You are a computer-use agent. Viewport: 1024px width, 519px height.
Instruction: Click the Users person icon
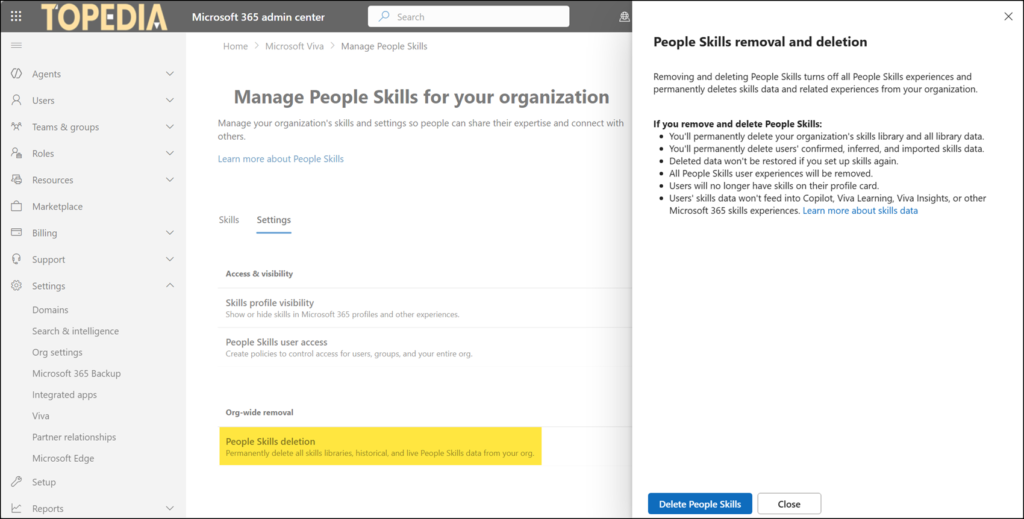coord(16,100)
